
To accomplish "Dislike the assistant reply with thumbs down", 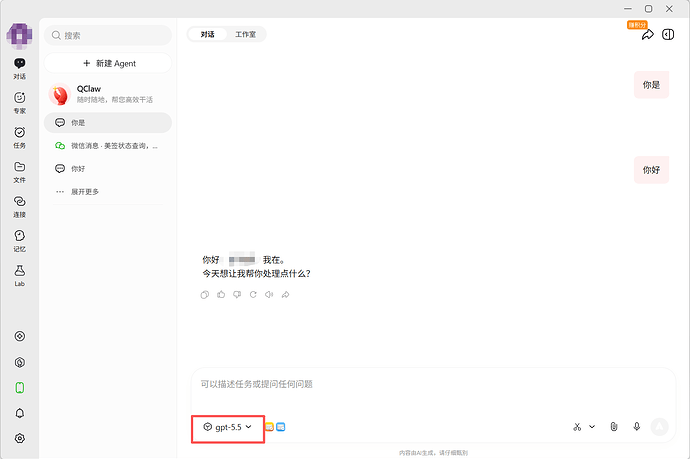I will coord(237,294).
